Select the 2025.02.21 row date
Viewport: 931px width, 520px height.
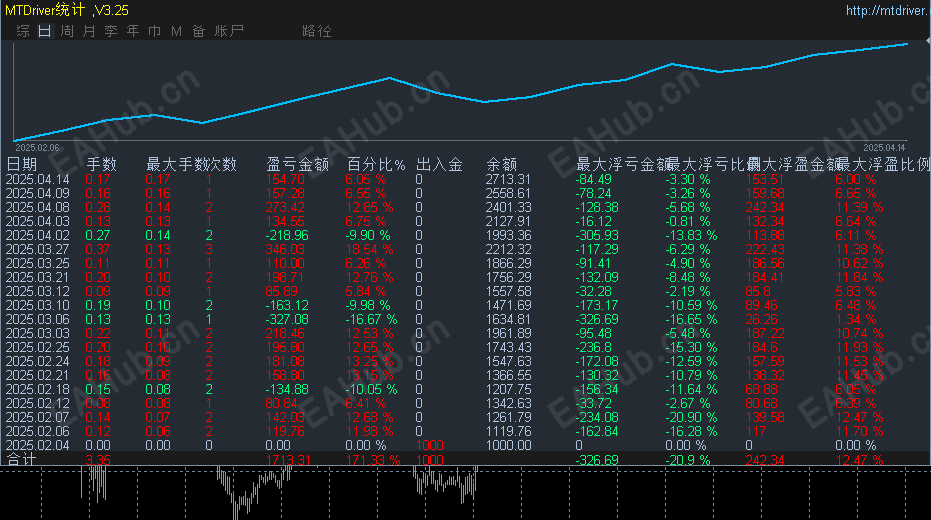[x=37, y=375]
